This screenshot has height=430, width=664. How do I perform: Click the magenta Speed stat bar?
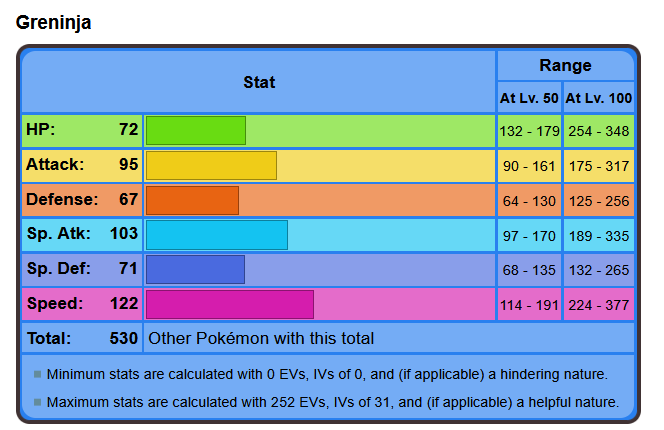[x=230, y=304]
